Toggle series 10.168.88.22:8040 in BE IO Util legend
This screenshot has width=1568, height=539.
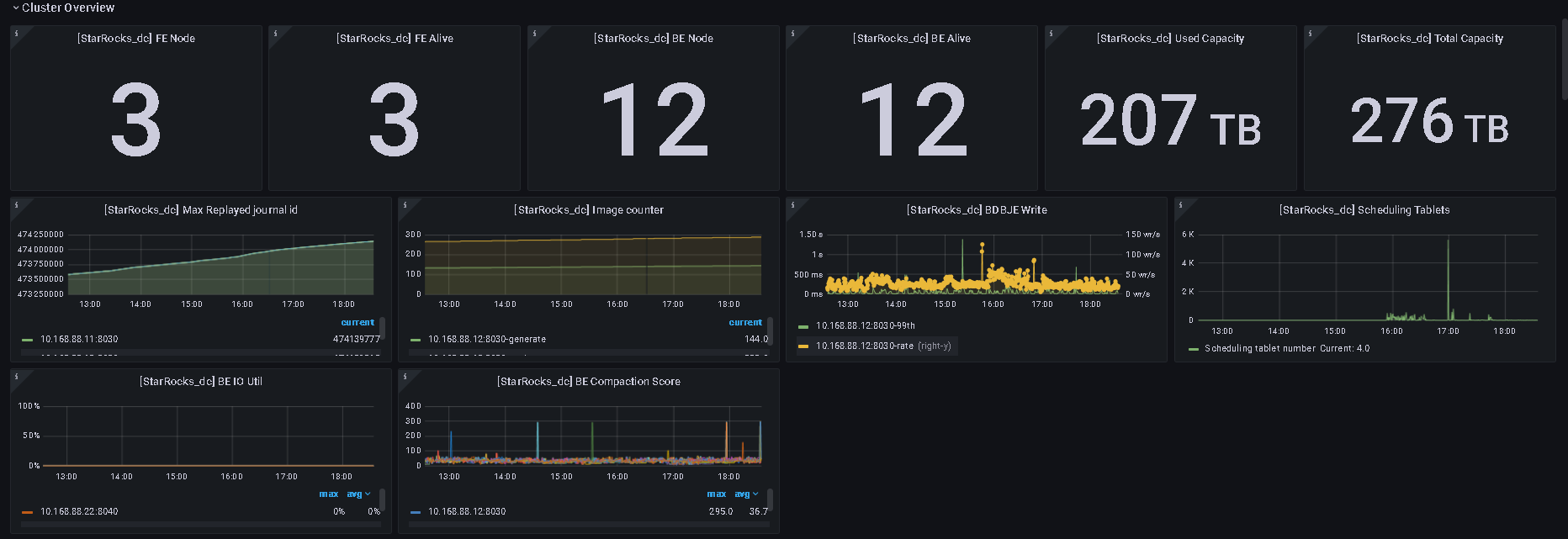pos(79,512)
